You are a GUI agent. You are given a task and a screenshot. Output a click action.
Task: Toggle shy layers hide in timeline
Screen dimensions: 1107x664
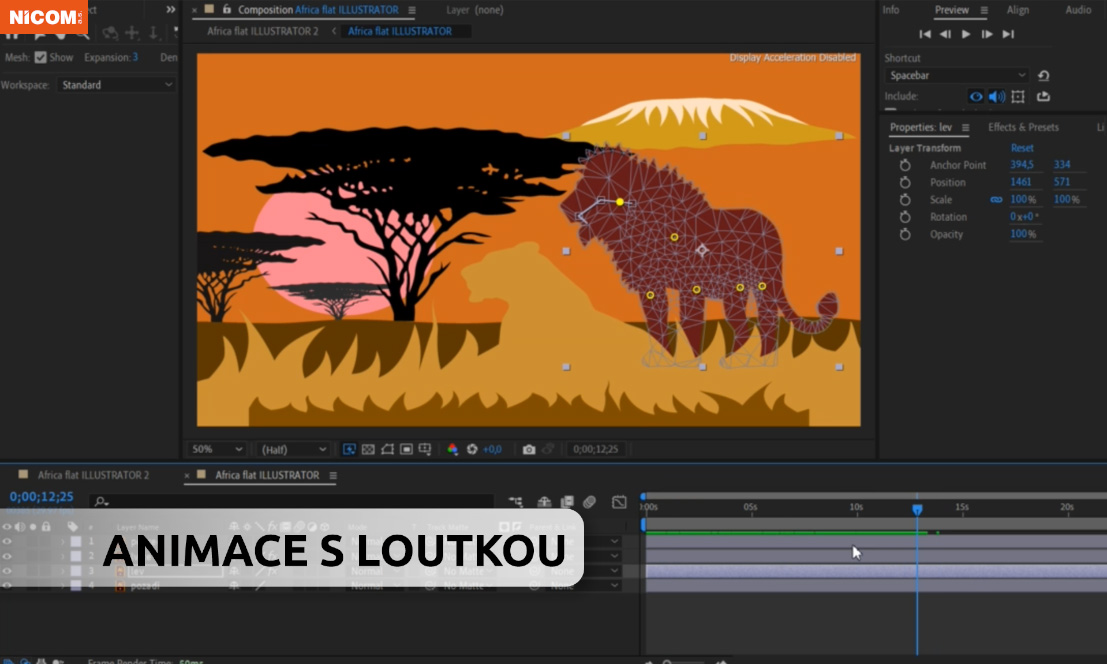[544, 502]
